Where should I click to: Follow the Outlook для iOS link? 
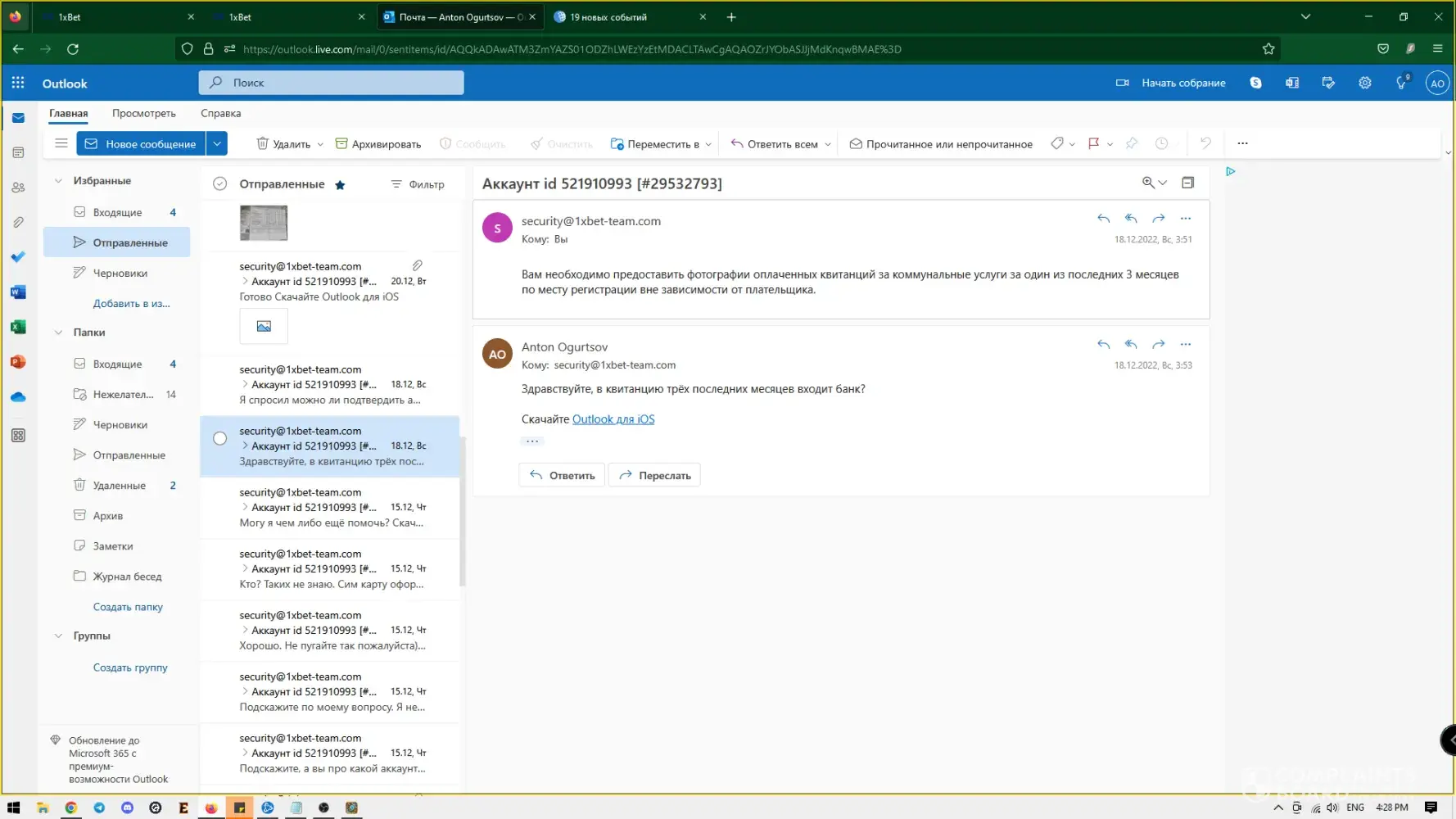tap(613, 419)
